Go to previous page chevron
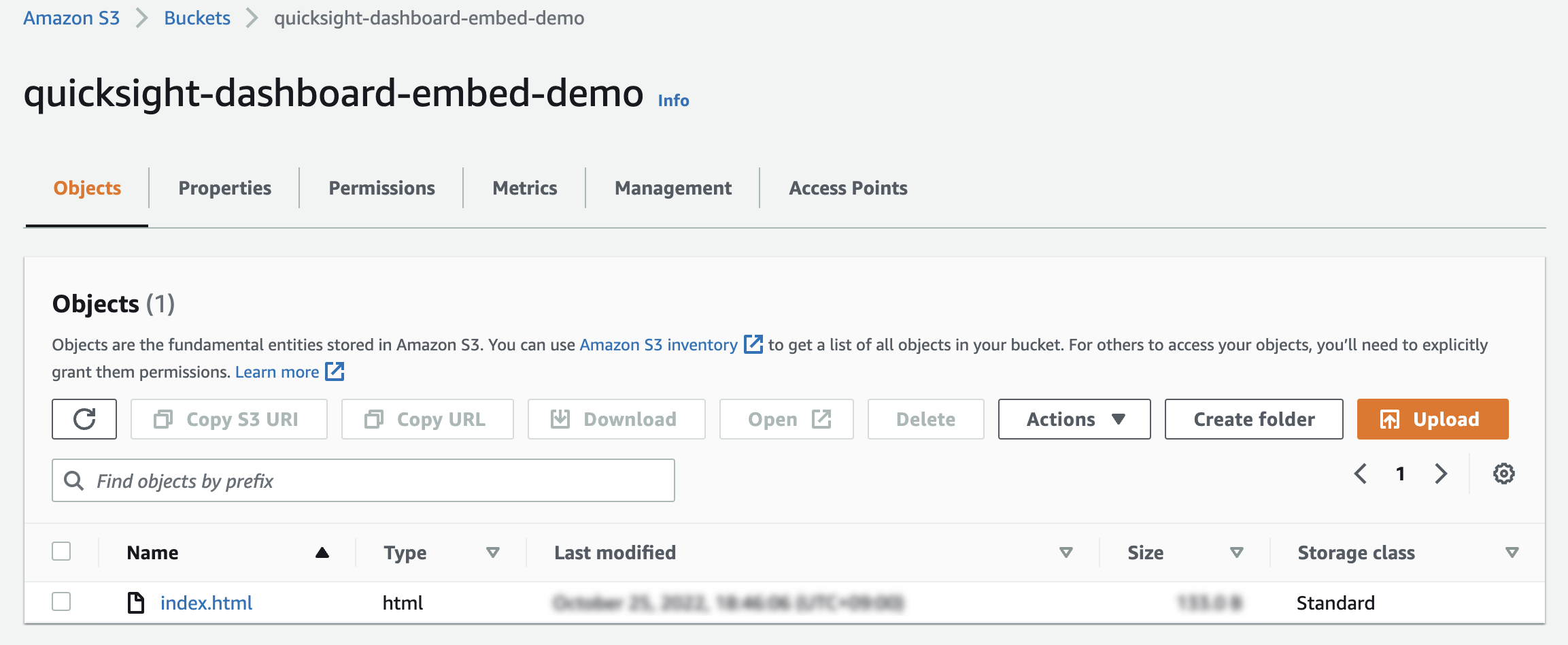The height and width of the screenshot is (645, 1568). click(1361, 474)
